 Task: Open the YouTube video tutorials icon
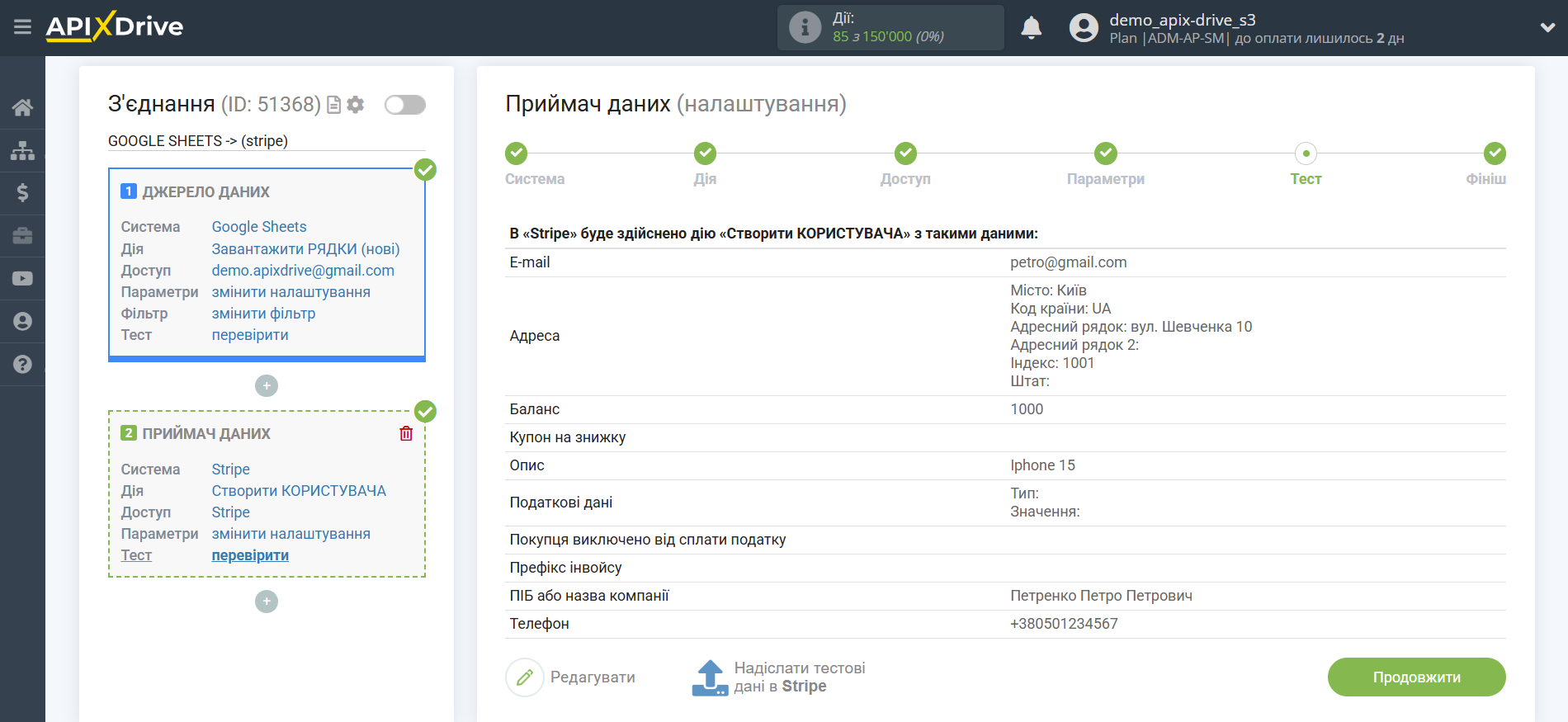(x=22, y=279)
